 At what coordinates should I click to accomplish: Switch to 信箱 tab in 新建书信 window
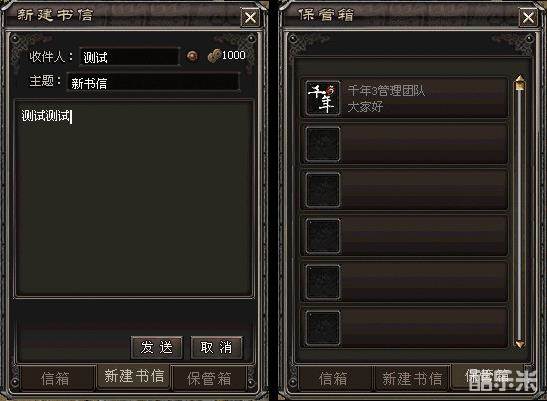pyautogui.click(x=57, y=378)
